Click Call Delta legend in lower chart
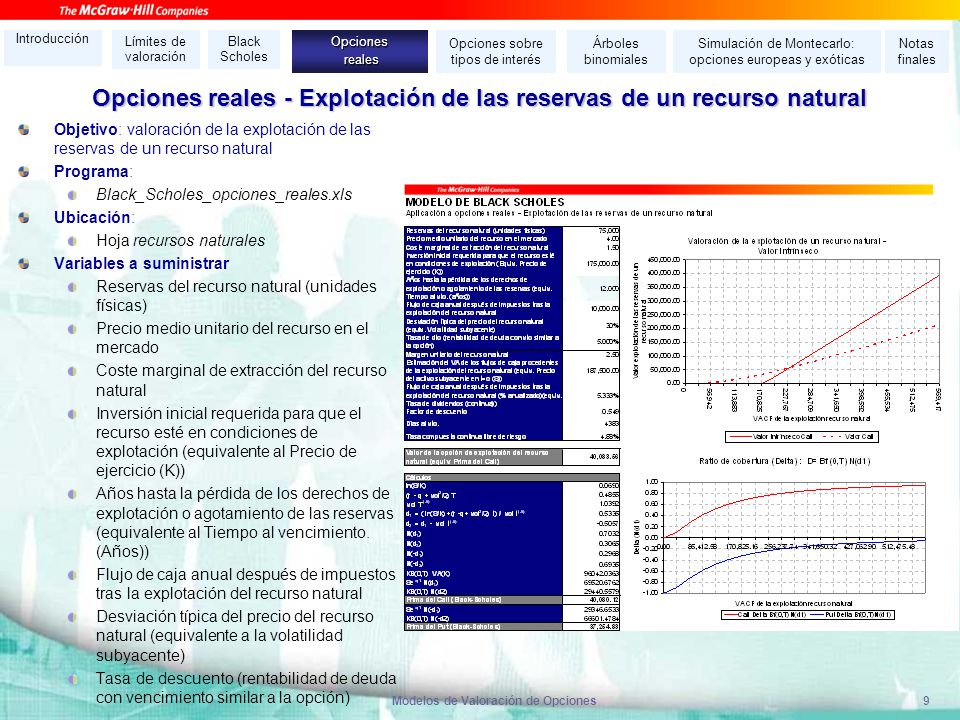 click(x=763, y=614)
